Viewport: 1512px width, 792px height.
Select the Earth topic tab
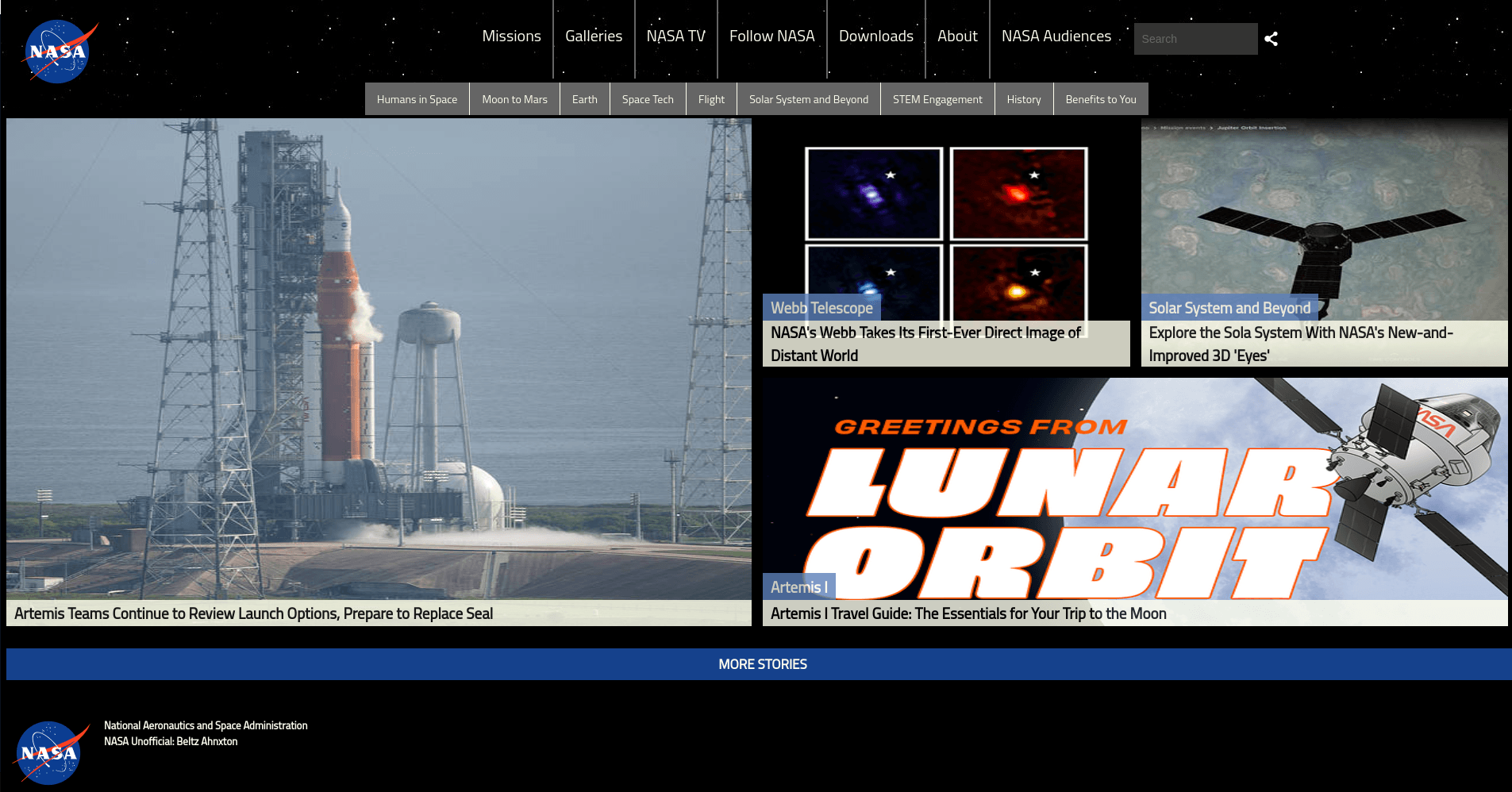[585, 99]
